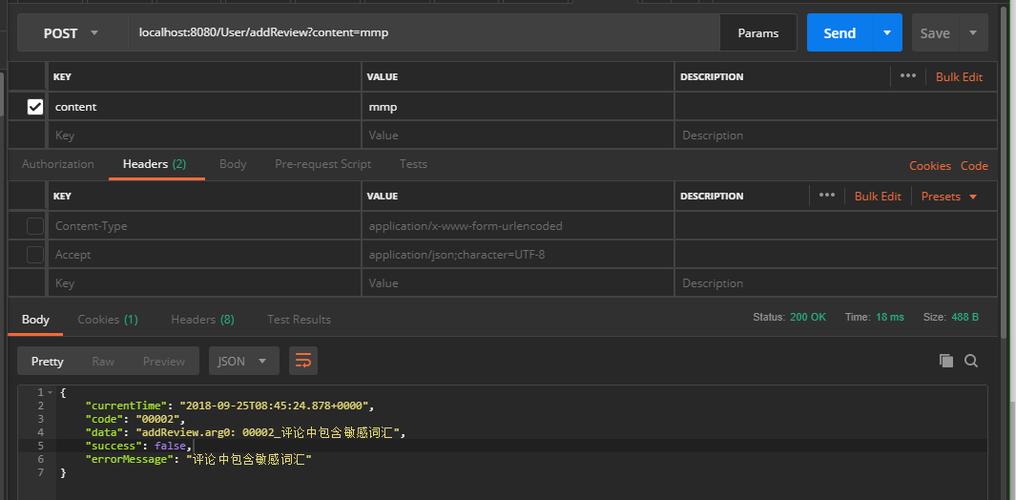Switch to the Authorization tab
The image size is (1016, 500).
pos(58,164)
